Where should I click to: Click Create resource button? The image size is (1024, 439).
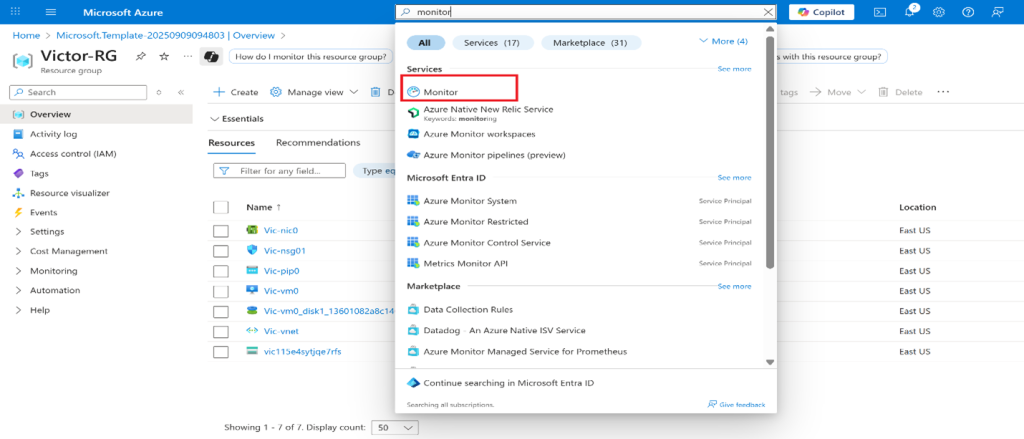[x=236, y=92]
